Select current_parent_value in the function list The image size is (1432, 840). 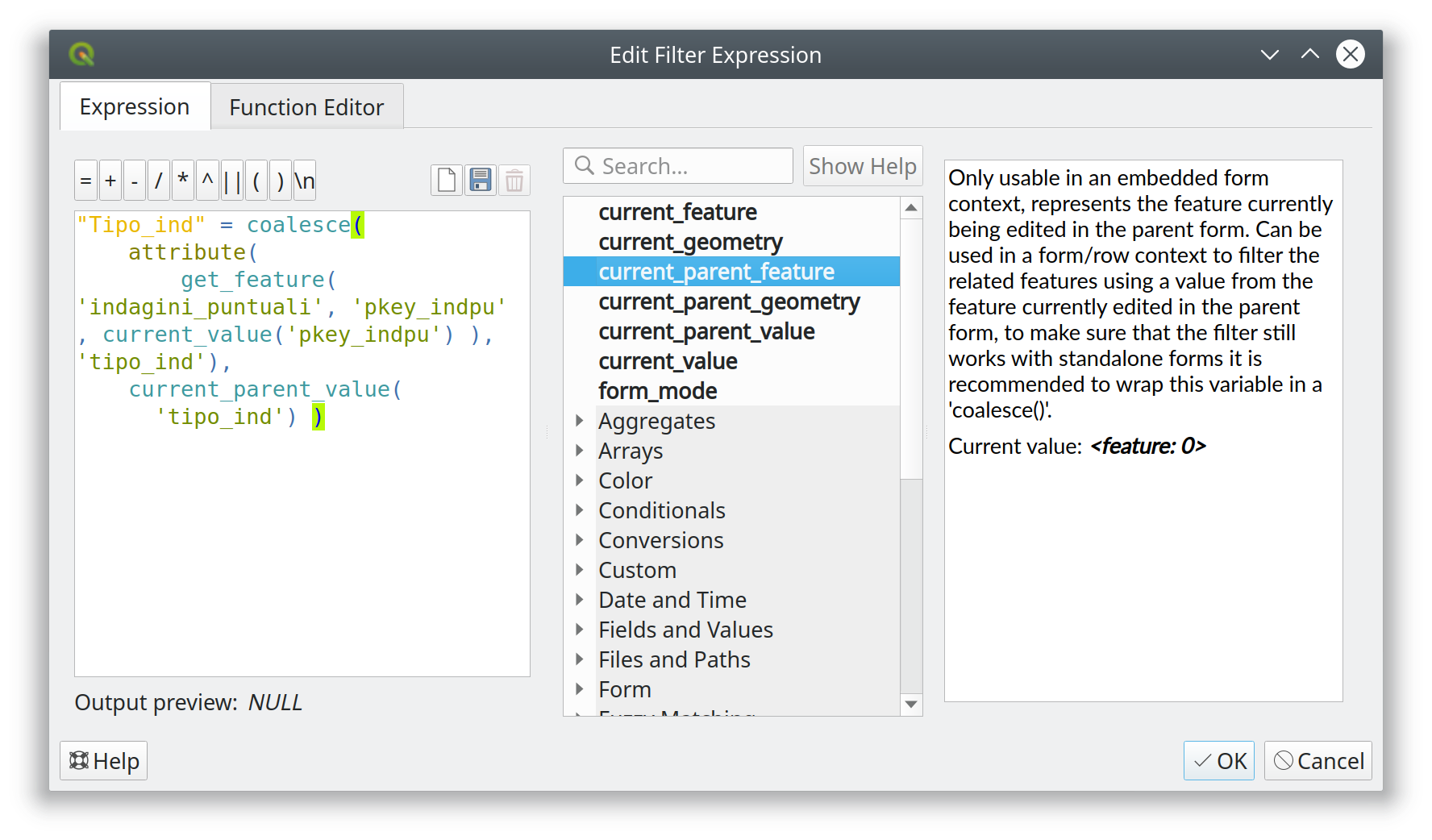pos(706,331)
